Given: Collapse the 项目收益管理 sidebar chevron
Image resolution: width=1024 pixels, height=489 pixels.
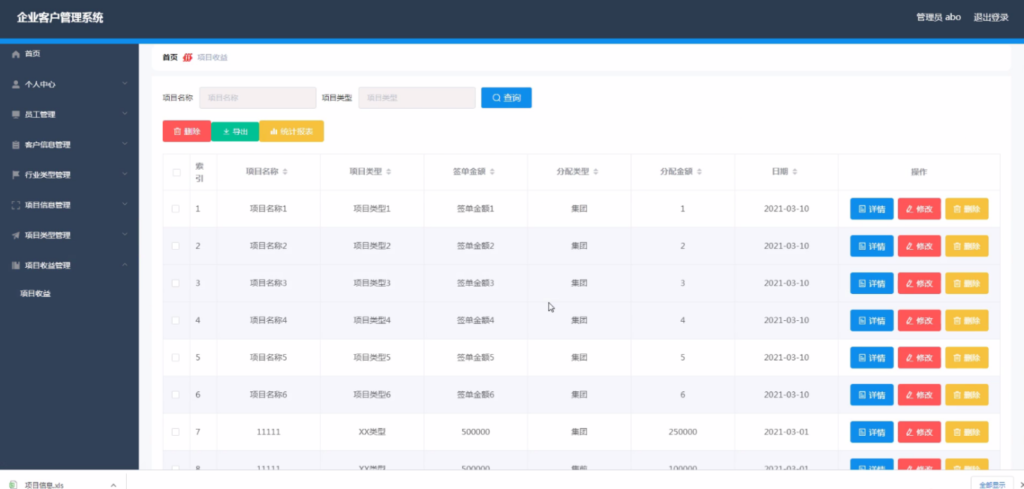Looking at the screenshot, I should pos(125,265).
